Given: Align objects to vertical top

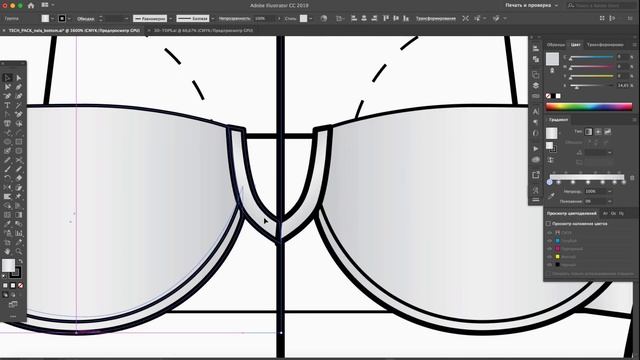Looking at the screenshot, I should click(x=386, y=18).
